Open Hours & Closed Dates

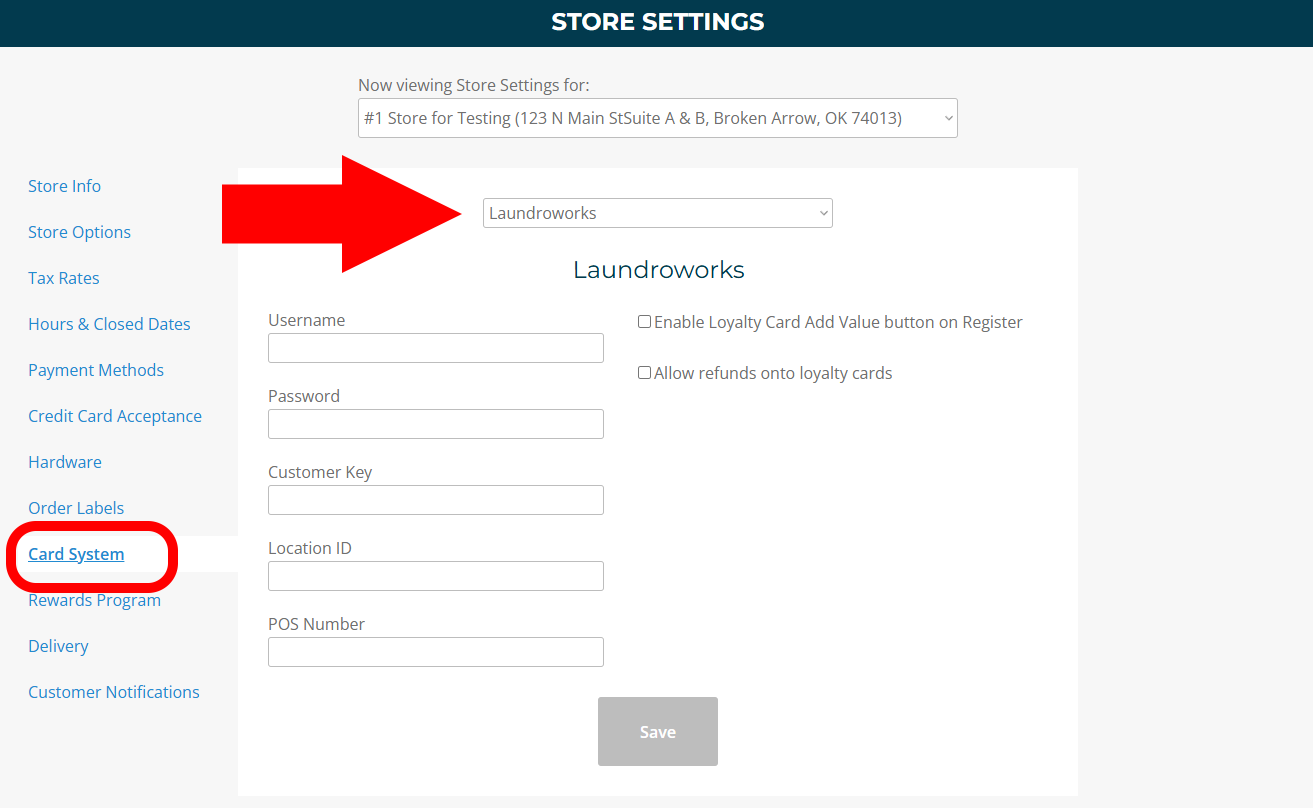click(109, 324)
